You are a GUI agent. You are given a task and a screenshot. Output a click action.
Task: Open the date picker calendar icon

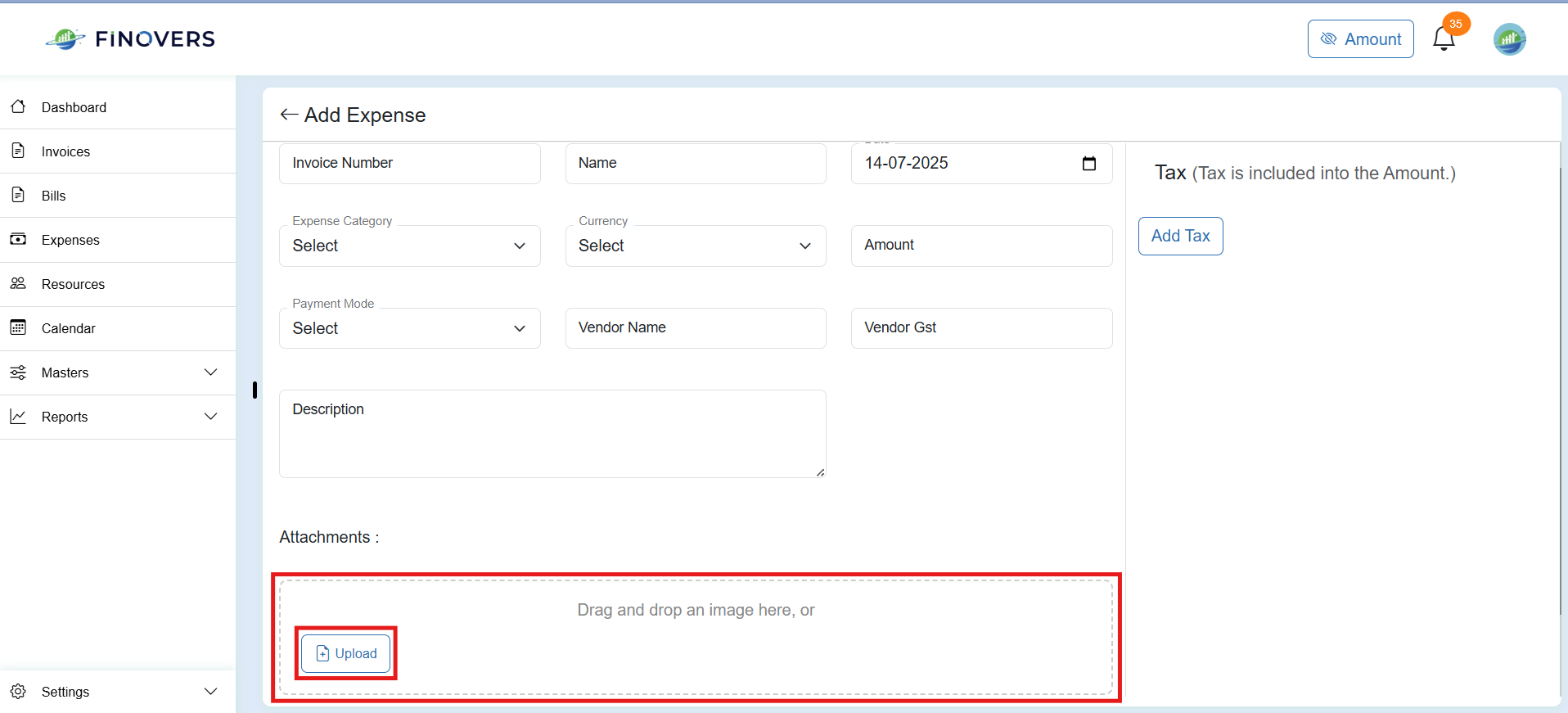point(1088,164)
